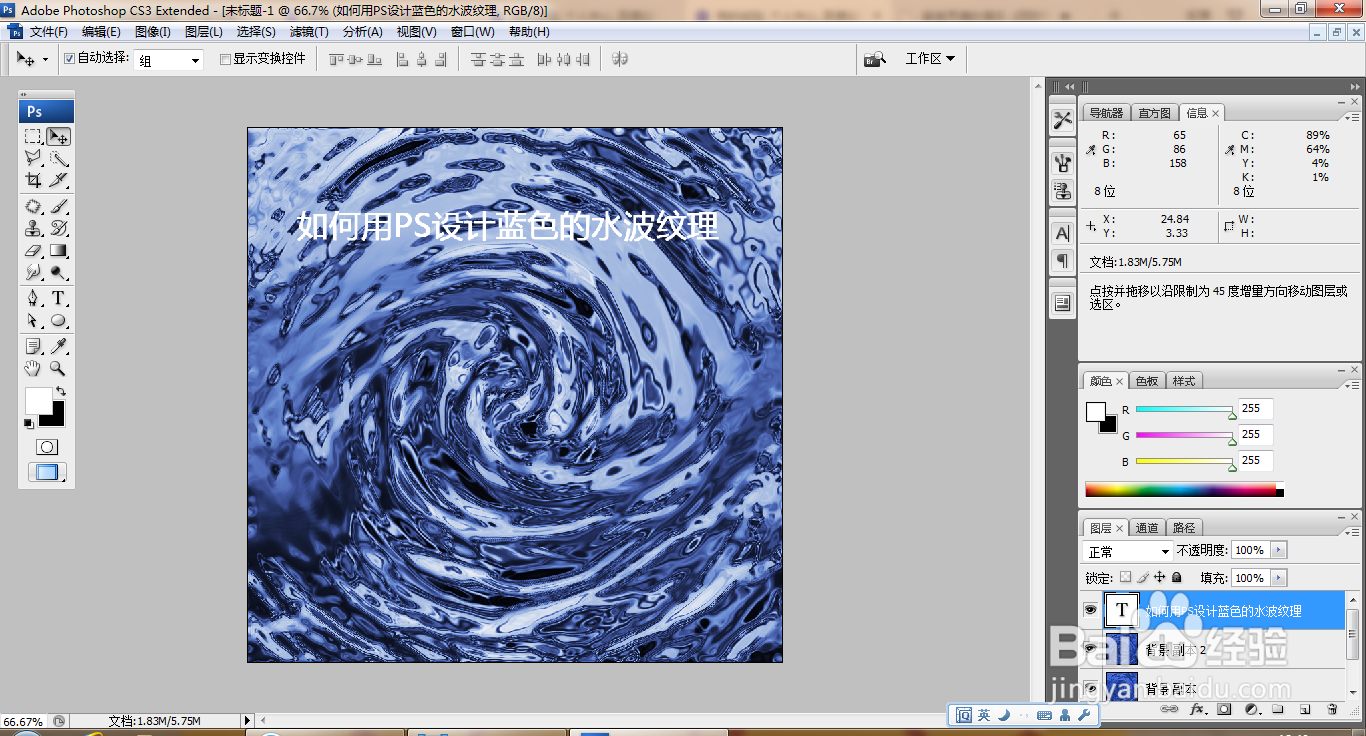Reset default foreground and background colors

[29, 424]
